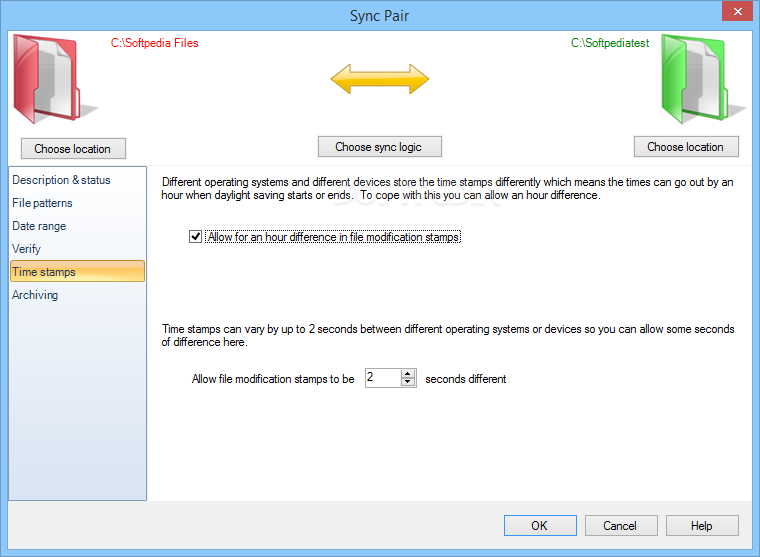Image resolution: width=760 pixels, height=557 pixels.
Task: Cancel the Sync Pair dialog
Action: 621,525
